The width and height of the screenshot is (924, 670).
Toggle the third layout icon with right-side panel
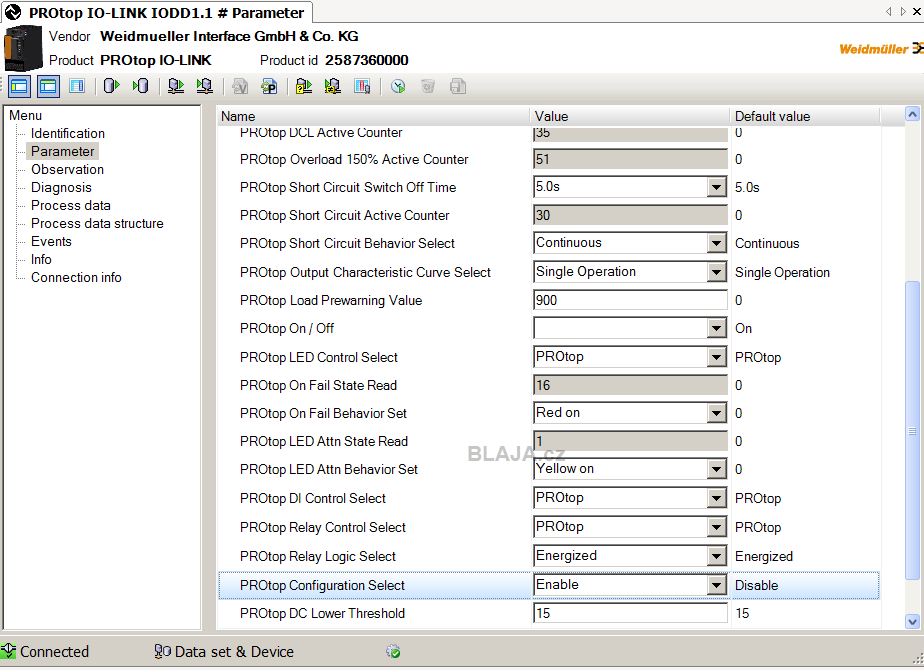point(77,87)
